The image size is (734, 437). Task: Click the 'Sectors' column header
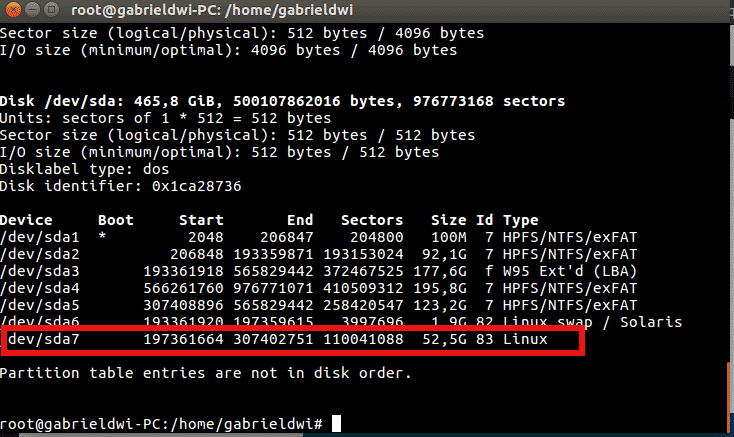(x=372, y=220)
